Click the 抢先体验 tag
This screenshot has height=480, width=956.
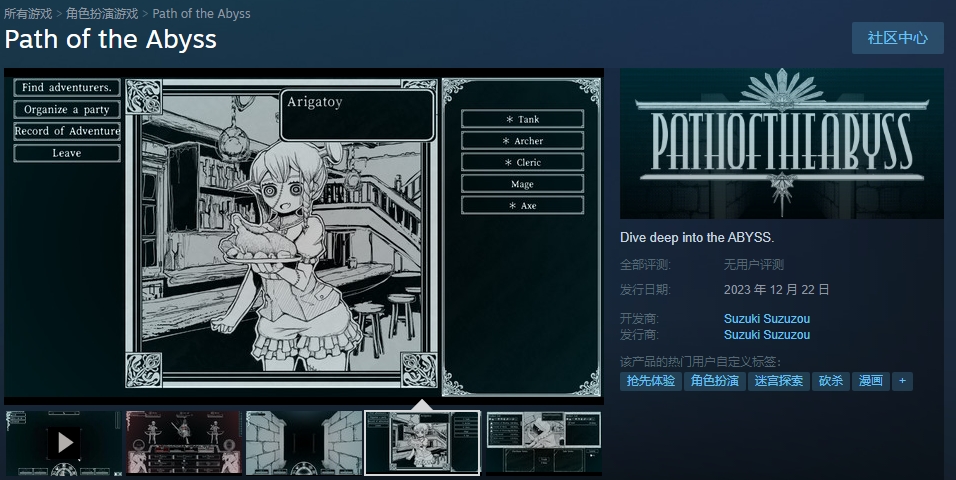click(x=651, y=381)
